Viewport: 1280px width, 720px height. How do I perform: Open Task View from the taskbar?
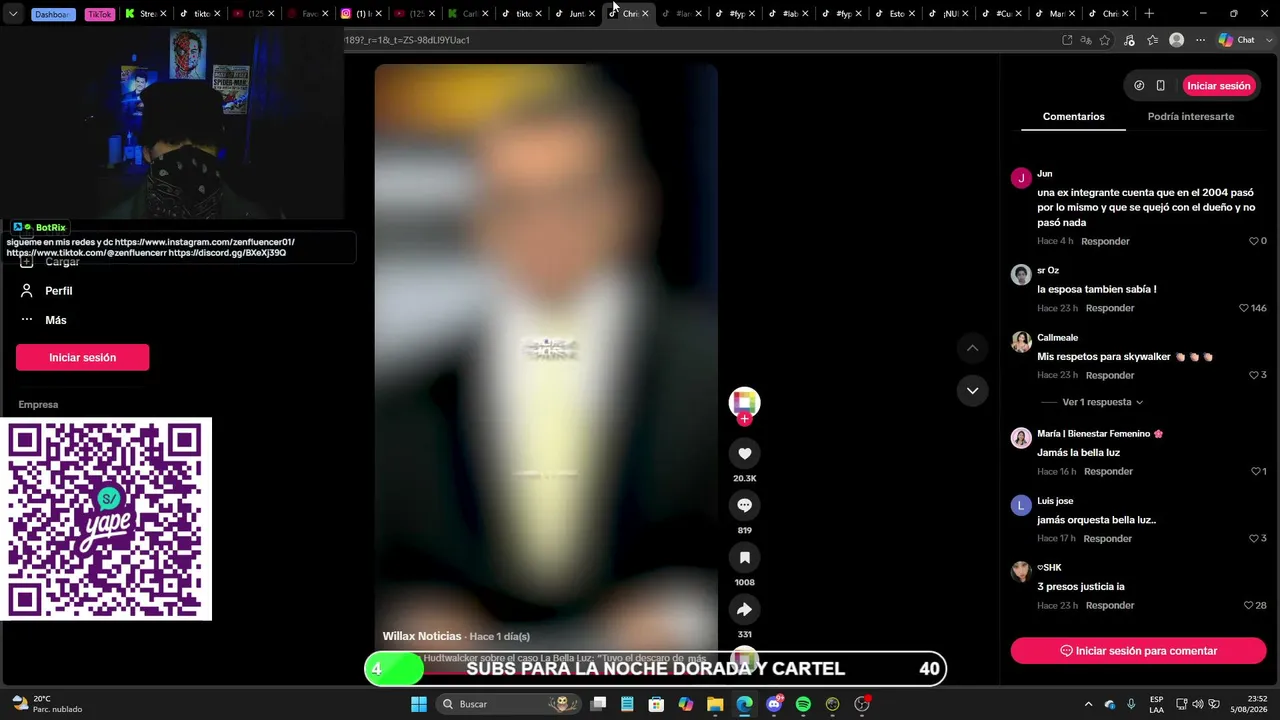point(598,704)
